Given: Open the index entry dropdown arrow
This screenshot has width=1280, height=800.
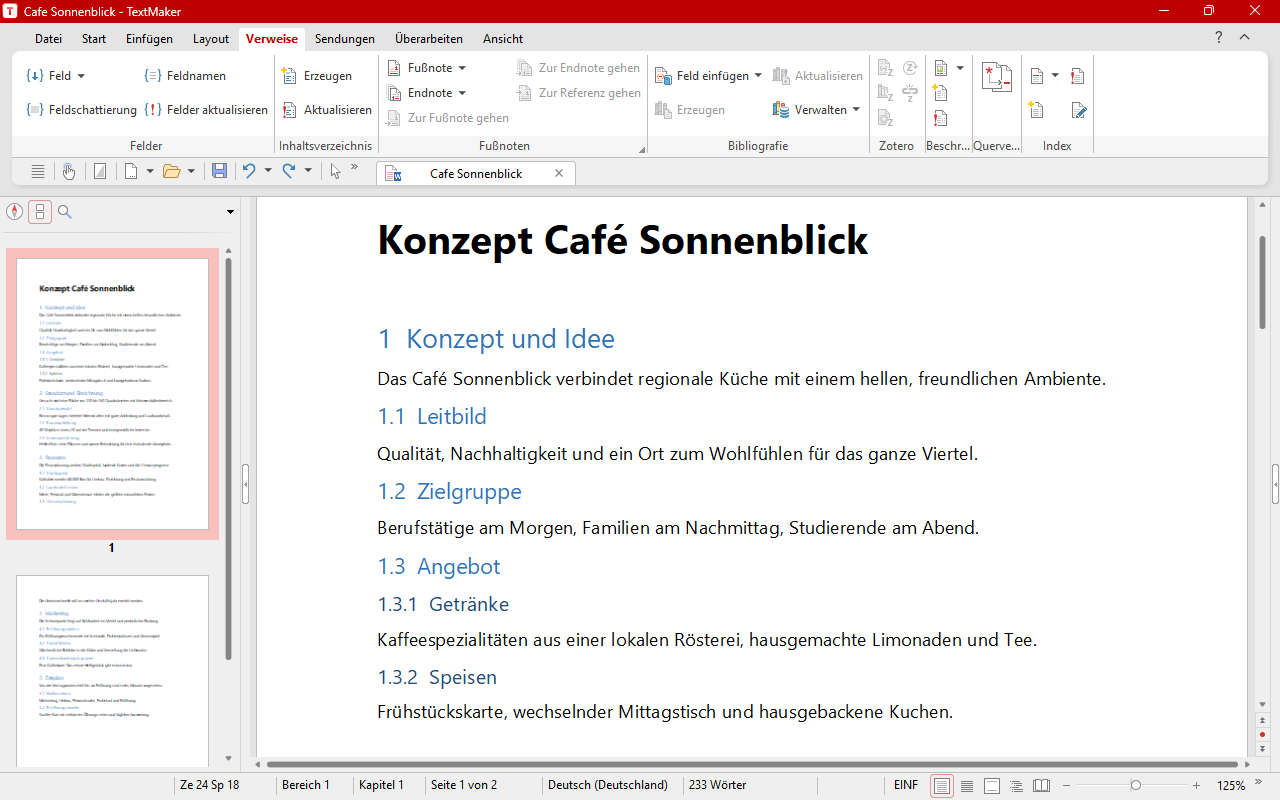Looking at the screenshot, I should point(1055,76).
